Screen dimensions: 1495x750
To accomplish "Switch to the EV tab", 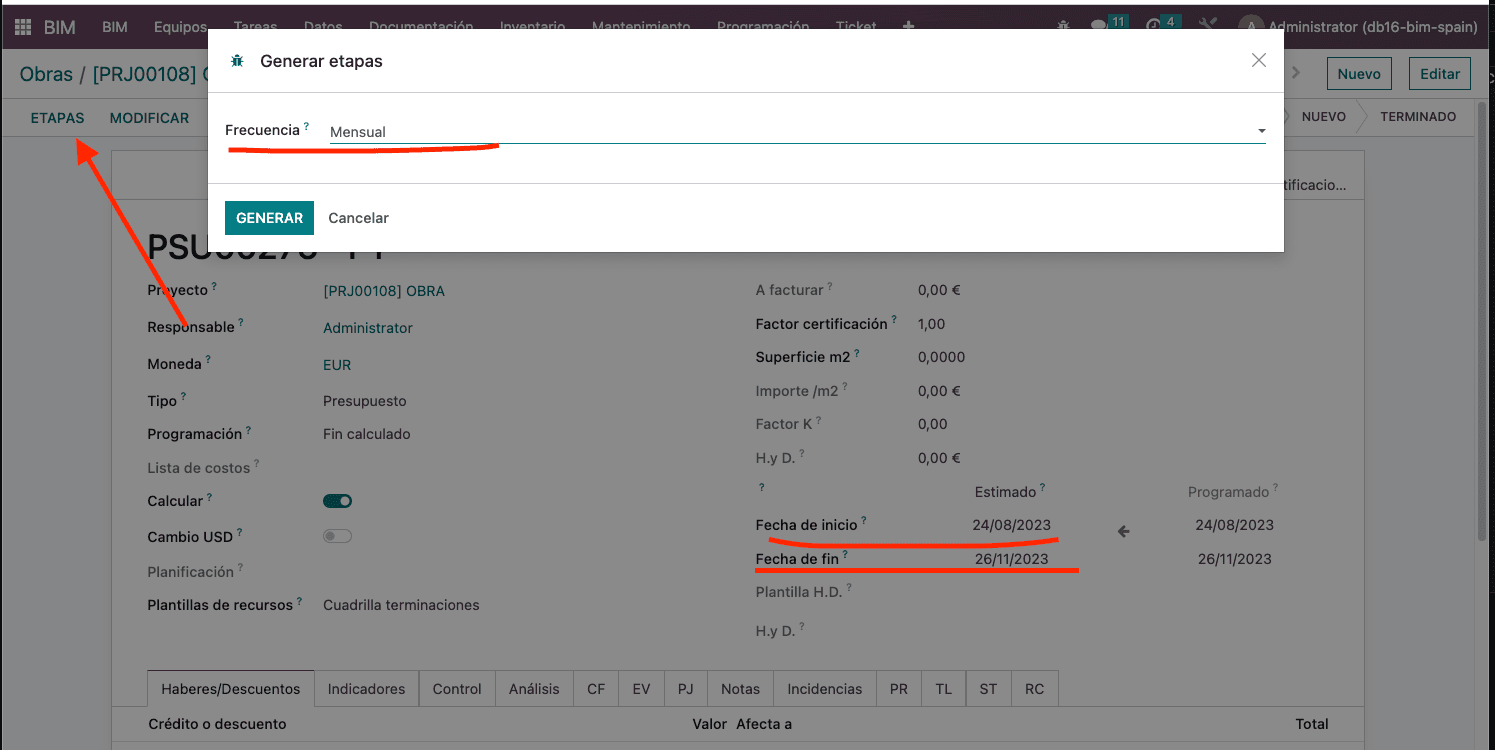I will click(641, 689).
